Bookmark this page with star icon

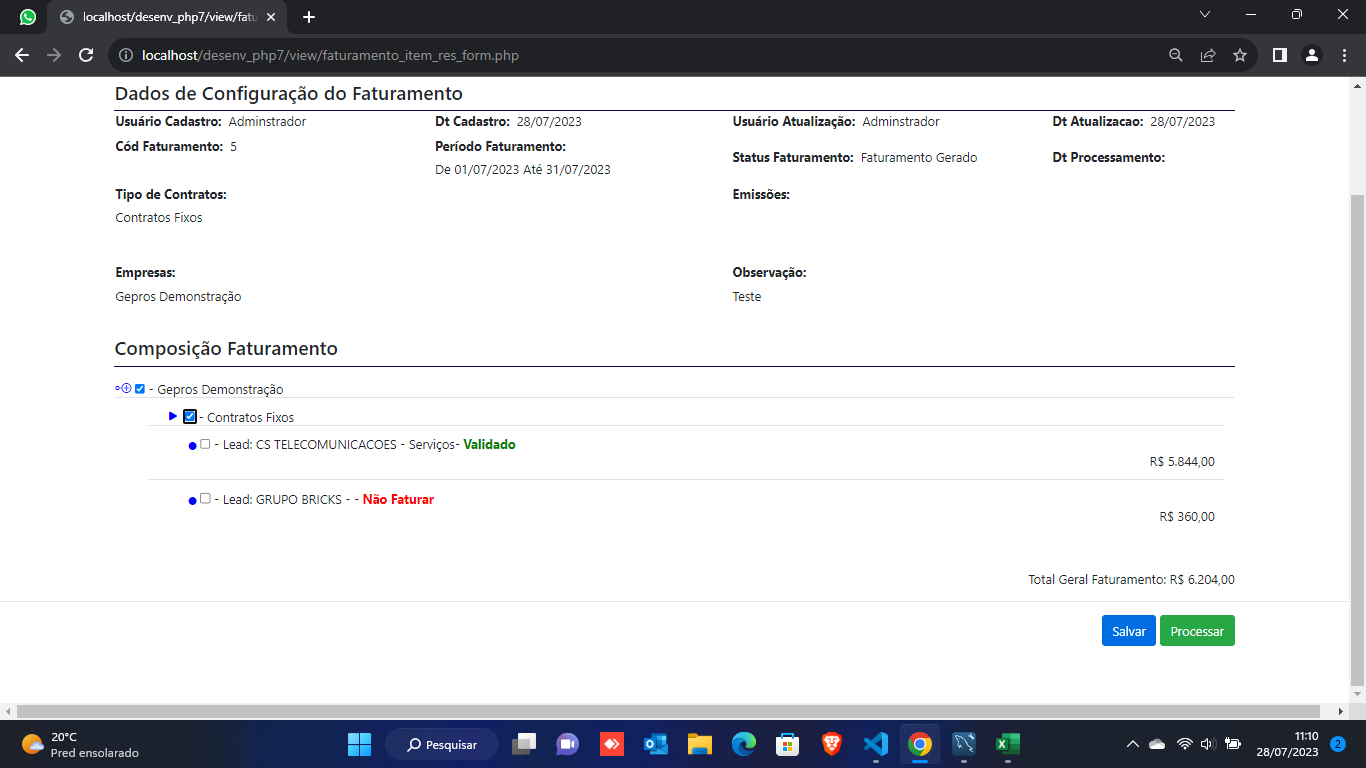click(1240, 55)
